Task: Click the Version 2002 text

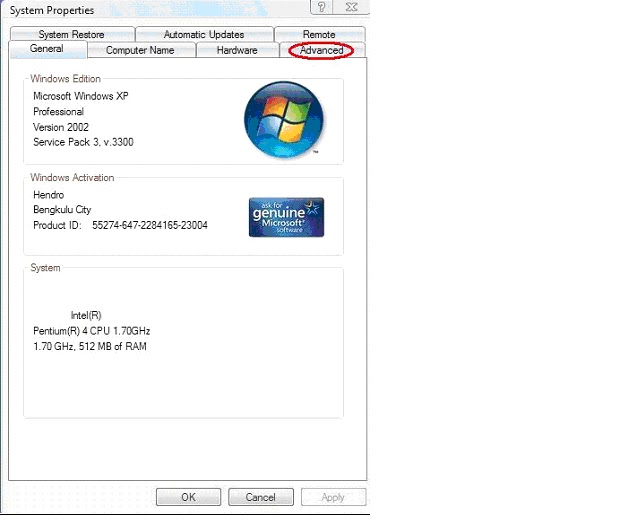Action: 61,127
